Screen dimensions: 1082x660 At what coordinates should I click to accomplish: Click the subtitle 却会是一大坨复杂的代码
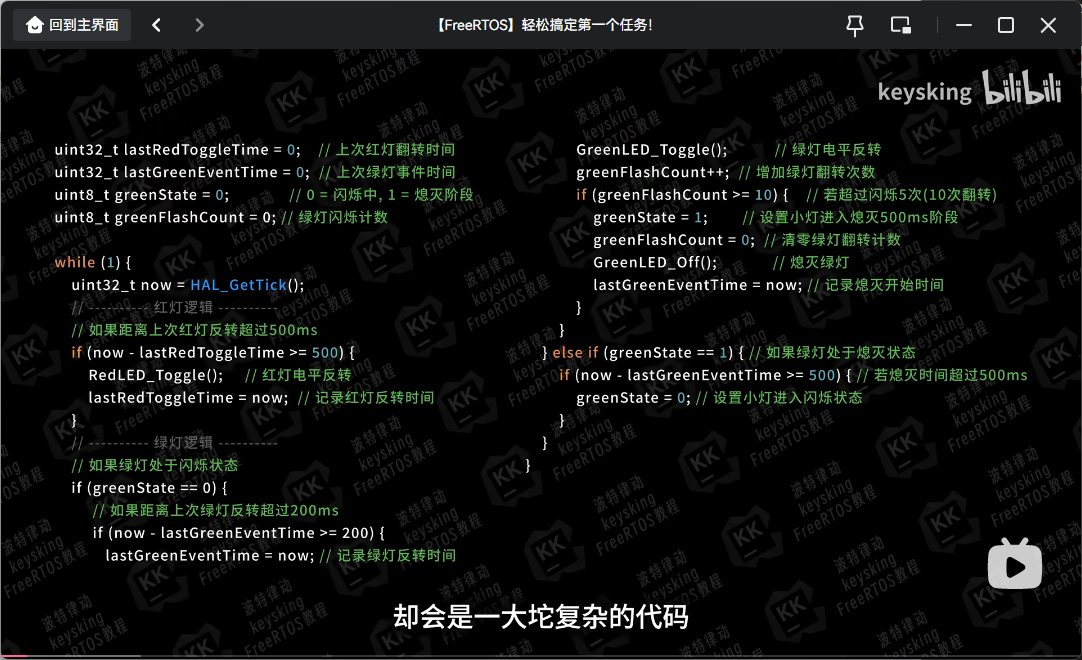point(541,617)
